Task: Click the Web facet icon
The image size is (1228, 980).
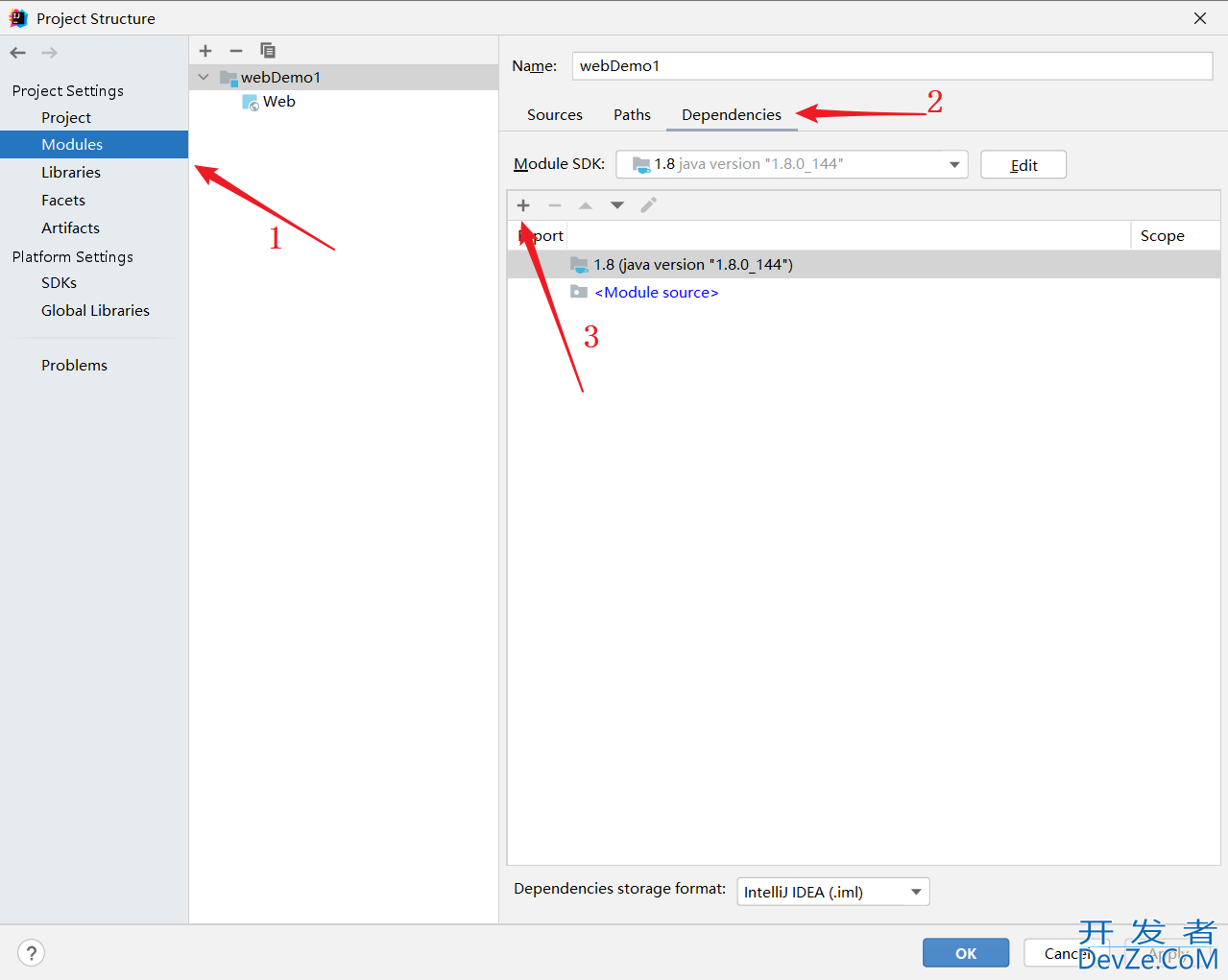Action: click(x=251, y=103)
